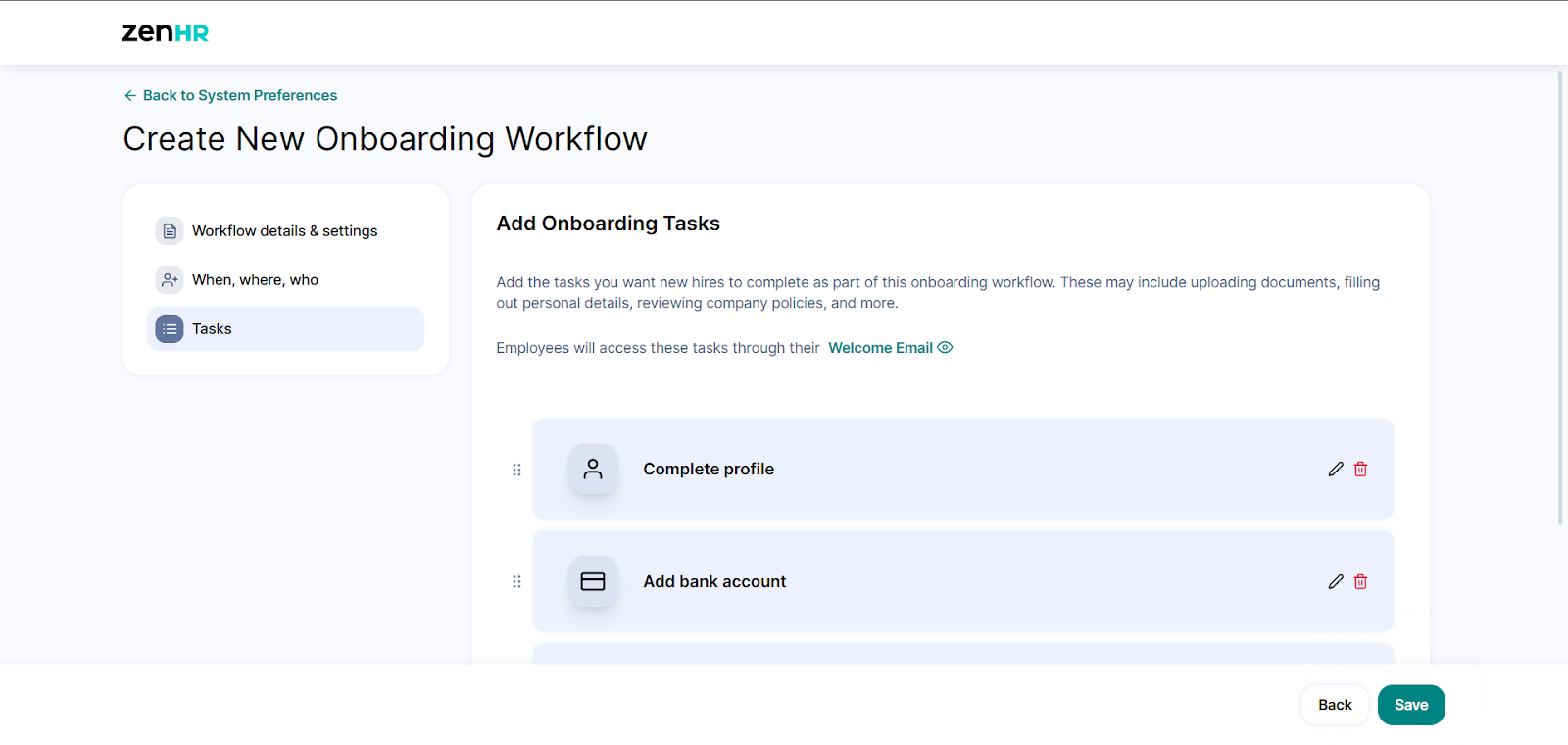Image resolution: width=1568 pixels, height=745 pixels.
Task: Open Workflow details & settings step
Action: click(285, 230)
